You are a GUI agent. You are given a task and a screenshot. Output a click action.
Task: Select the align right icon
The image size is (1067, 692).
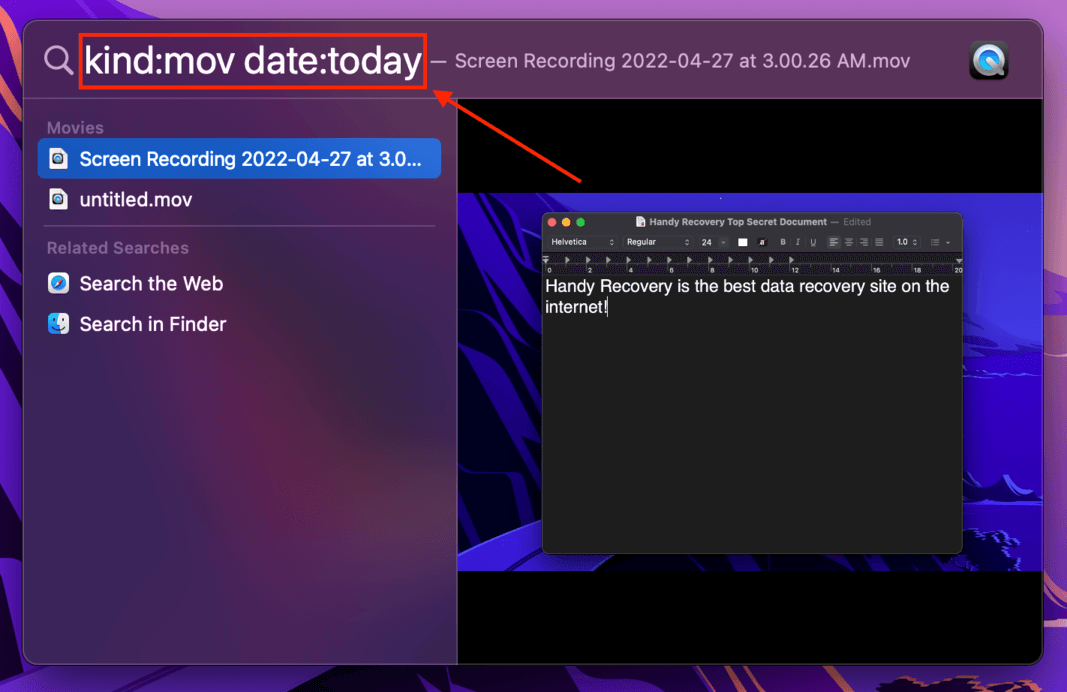(864, 242)
